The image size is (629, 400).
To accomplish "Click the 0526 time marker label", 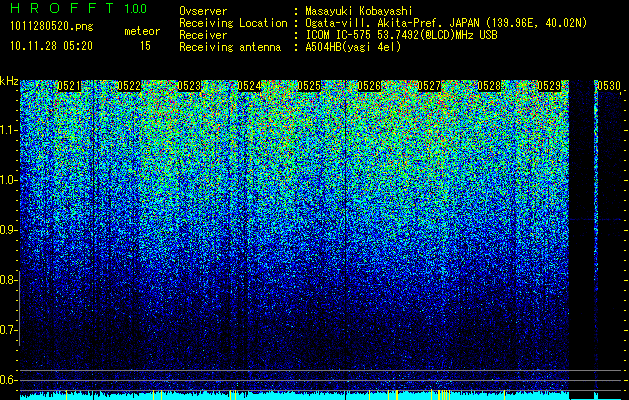I will [x=369, y=86].
